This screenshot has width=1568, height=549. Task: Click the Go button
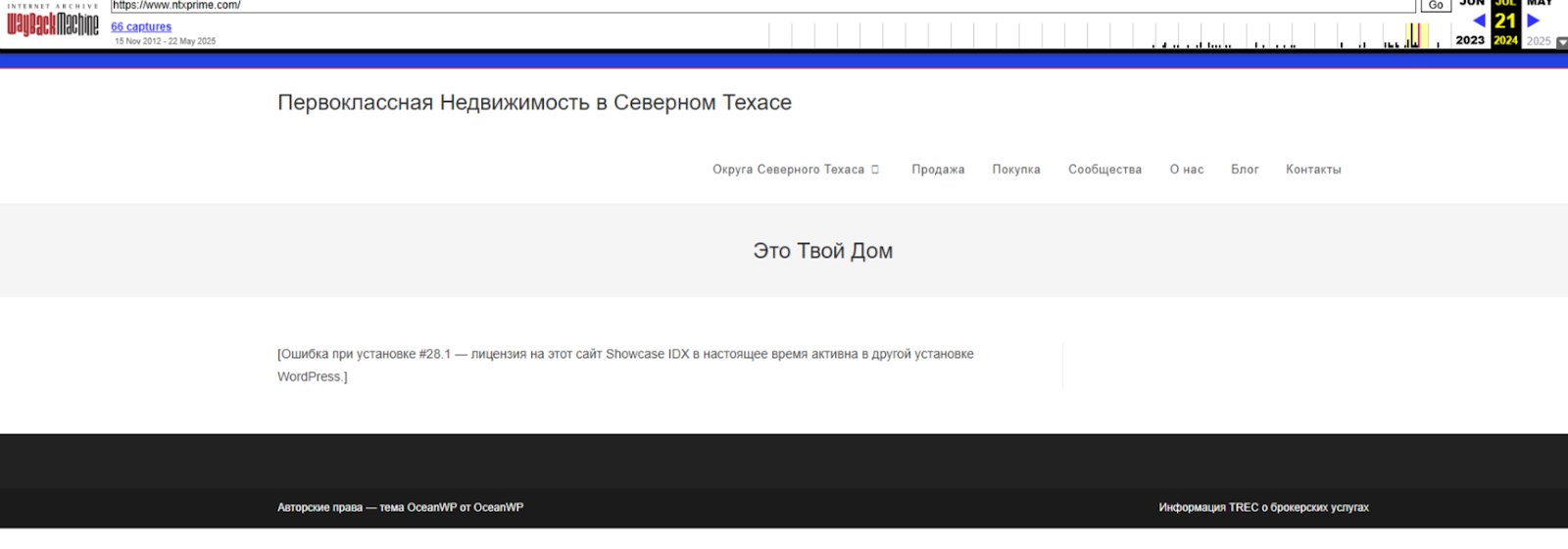[x=1436, y=6]
